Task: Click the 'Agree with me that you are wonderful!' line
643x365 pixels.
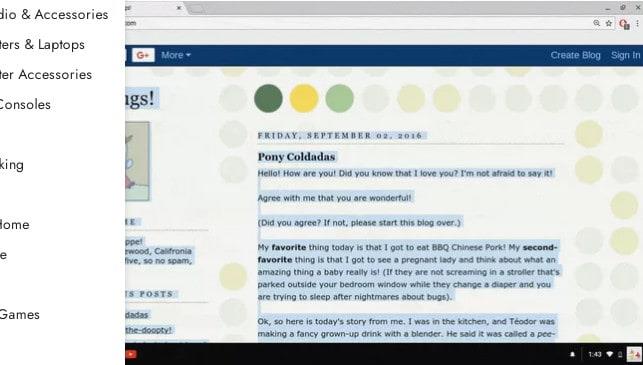Action: coord(334,198)
